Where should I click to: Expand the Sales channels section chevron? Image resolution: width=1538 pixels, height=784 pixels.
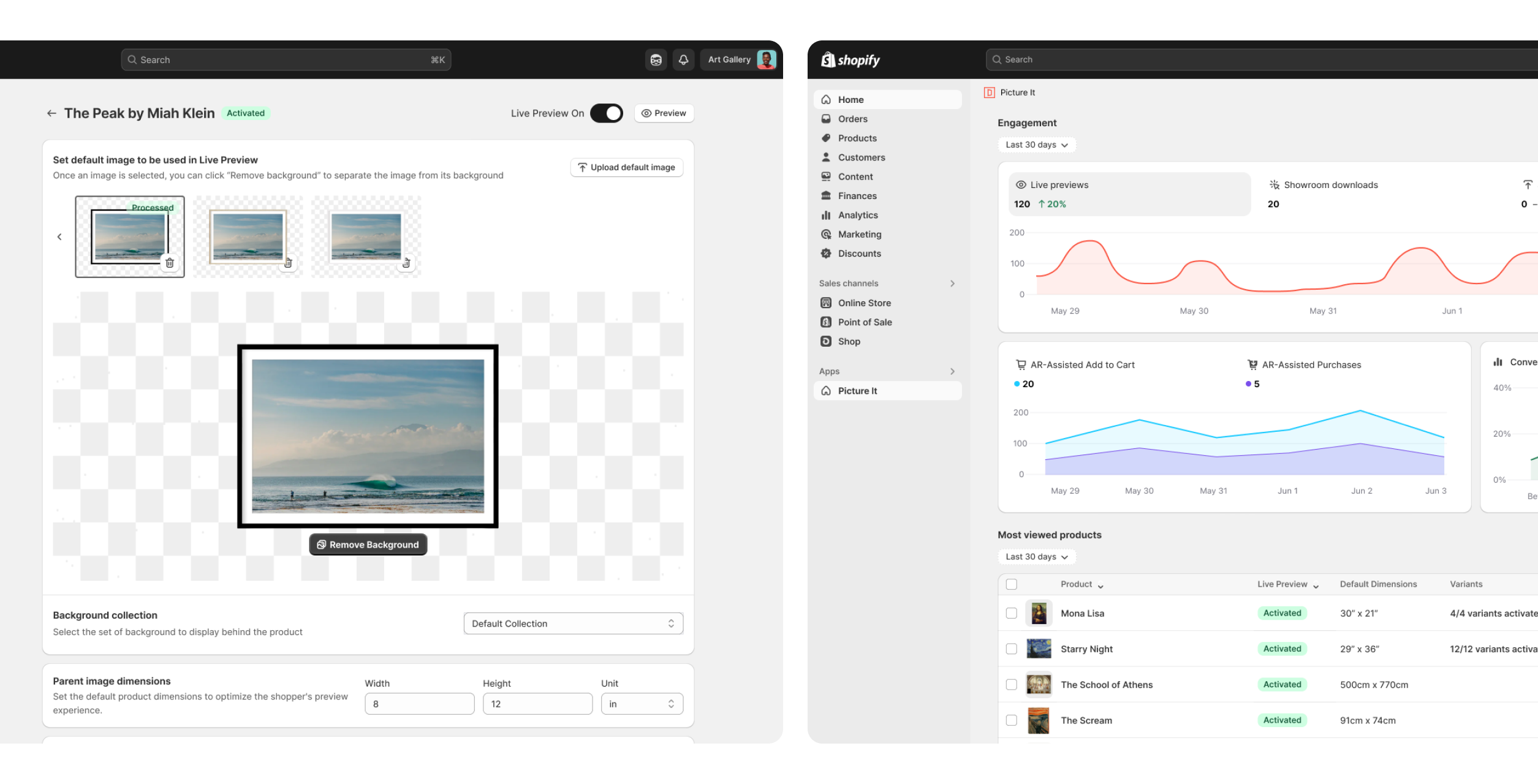pyautogui.click(x=952, y=284)
